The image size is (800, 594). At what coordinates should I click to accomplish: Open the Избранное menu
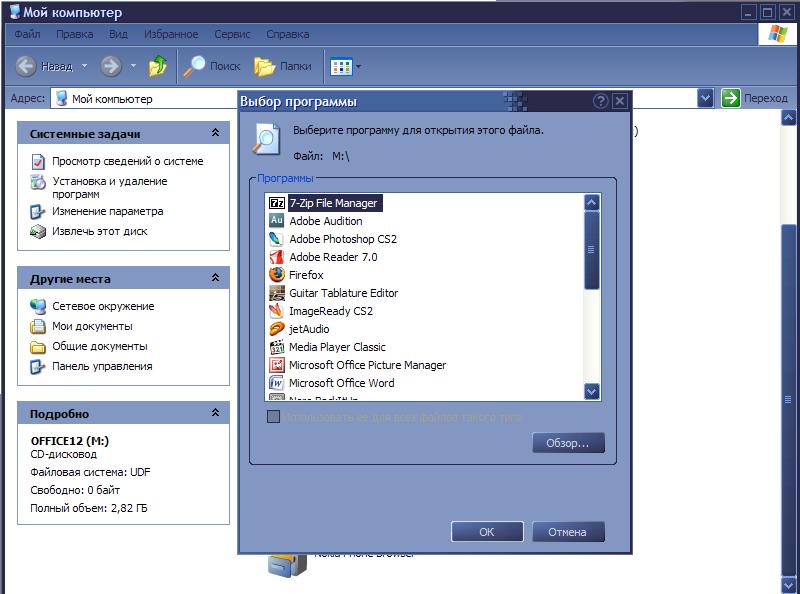170,33
